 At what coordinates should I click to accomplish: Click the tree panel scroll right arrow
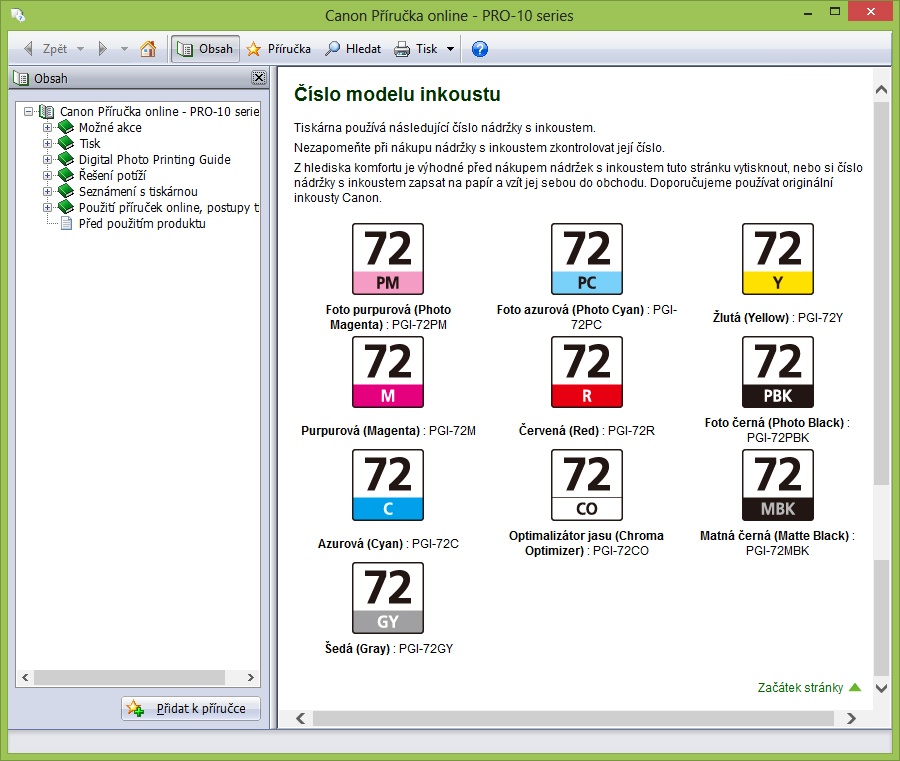coord(251,677)
